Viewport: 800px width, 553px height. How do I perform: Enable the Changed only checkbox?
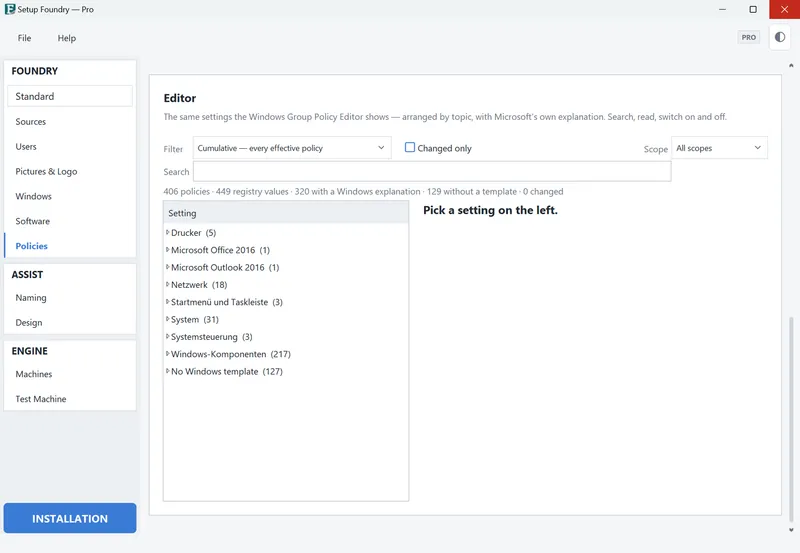[410, 147]
